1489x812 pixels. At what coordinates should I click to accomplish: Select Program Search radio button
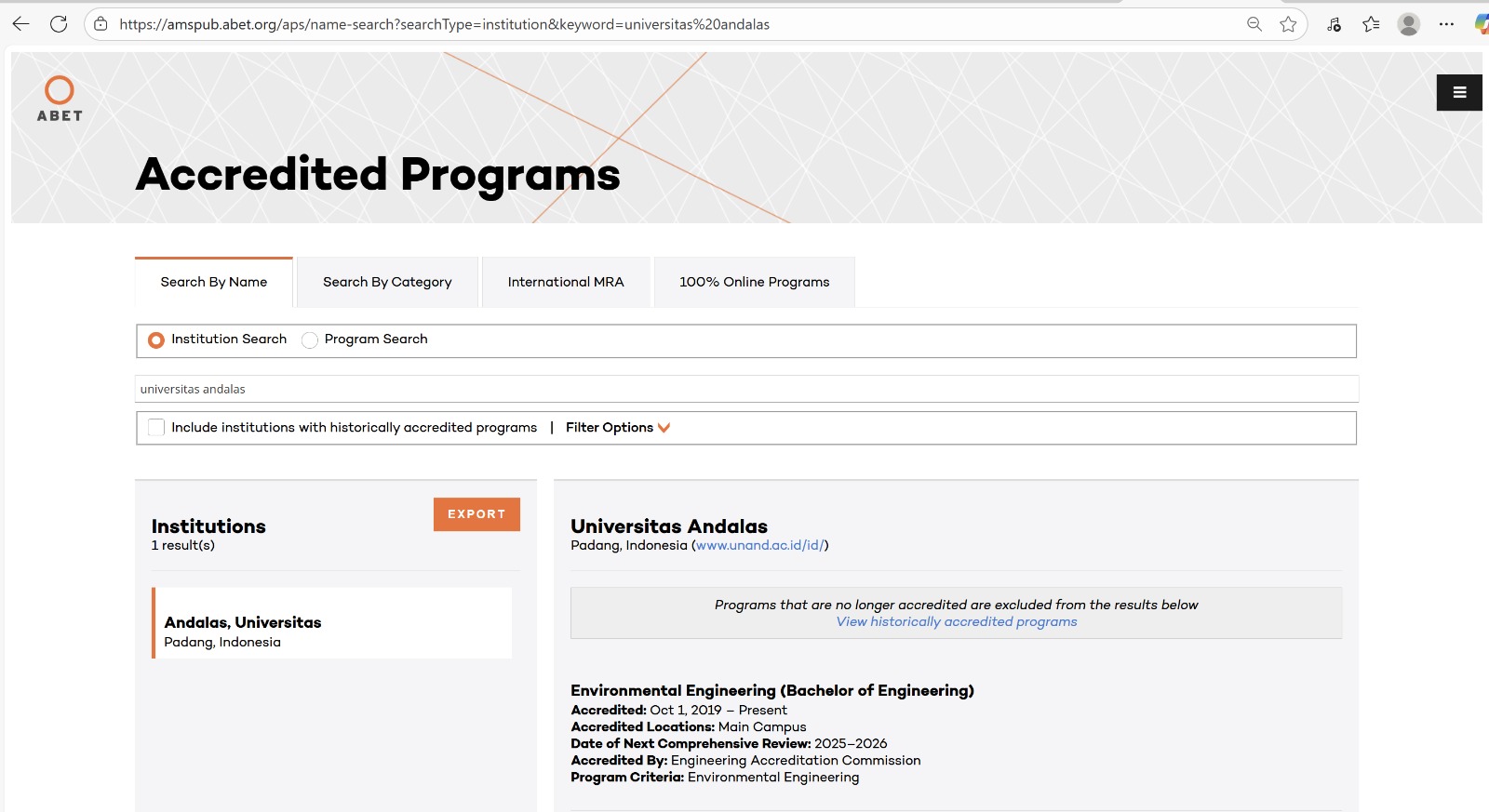(310, 340)
